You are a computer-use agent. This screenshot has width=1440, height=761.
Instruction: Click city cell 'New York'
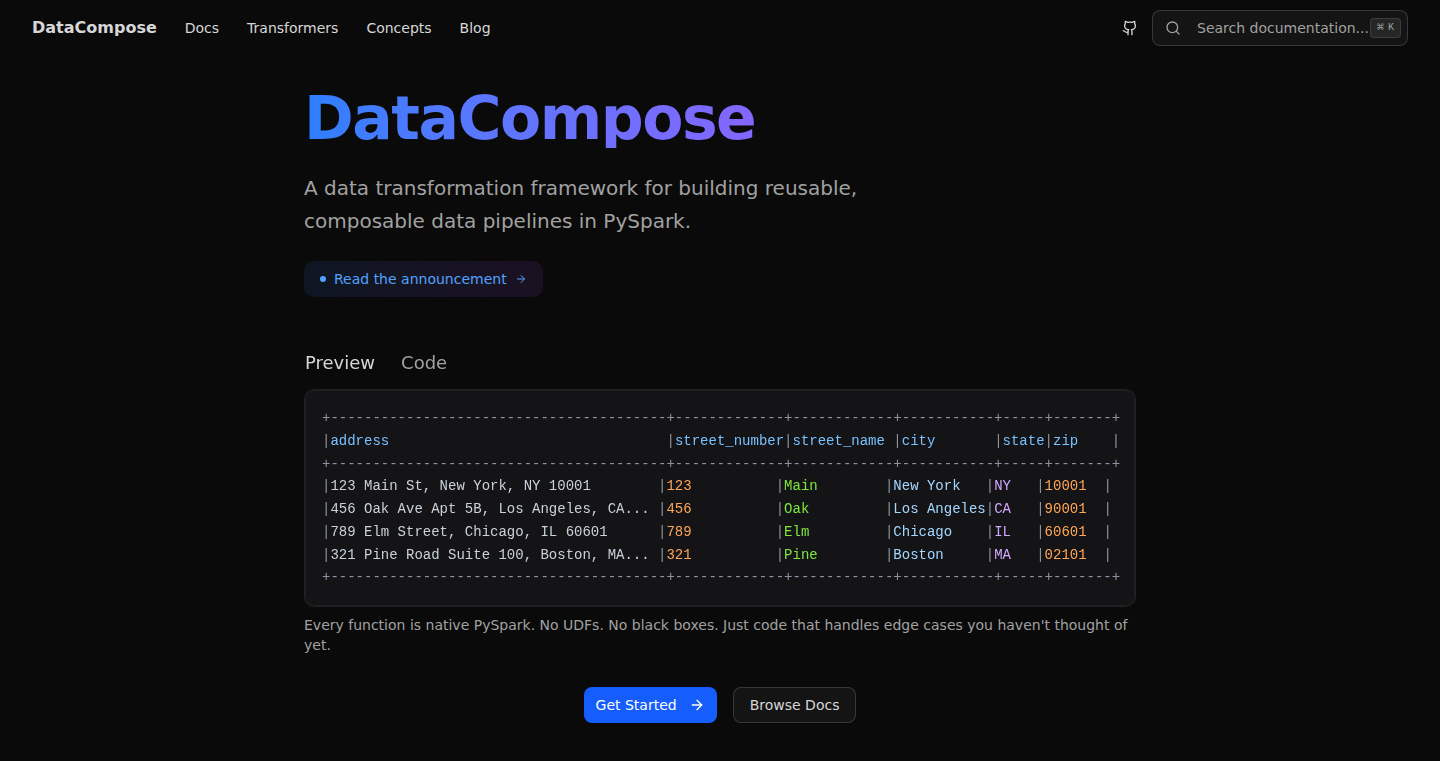tap(927, 486)
